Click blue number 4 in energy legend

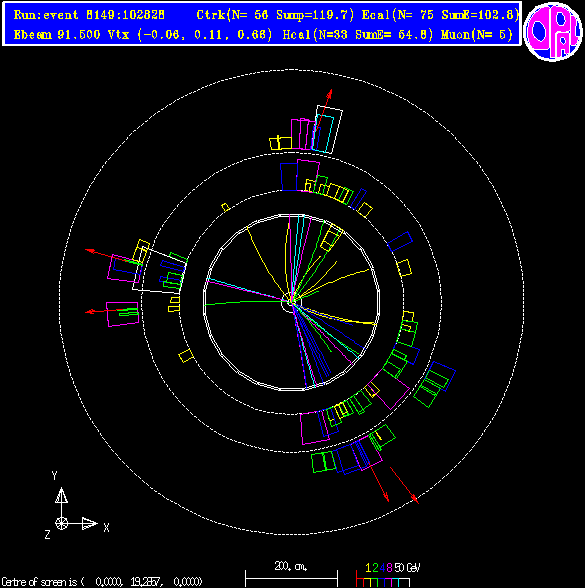[x=382, y=568]
